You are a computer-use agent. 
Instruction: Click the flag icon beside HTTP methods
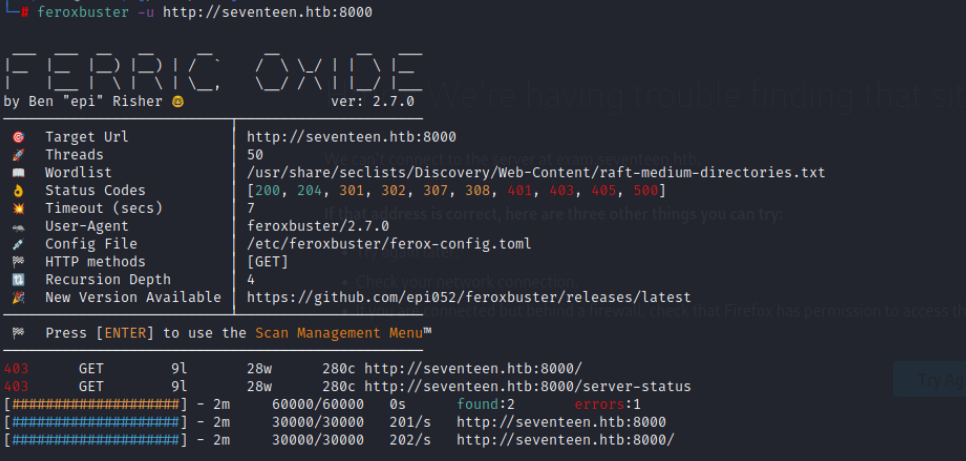click(18, 262)
